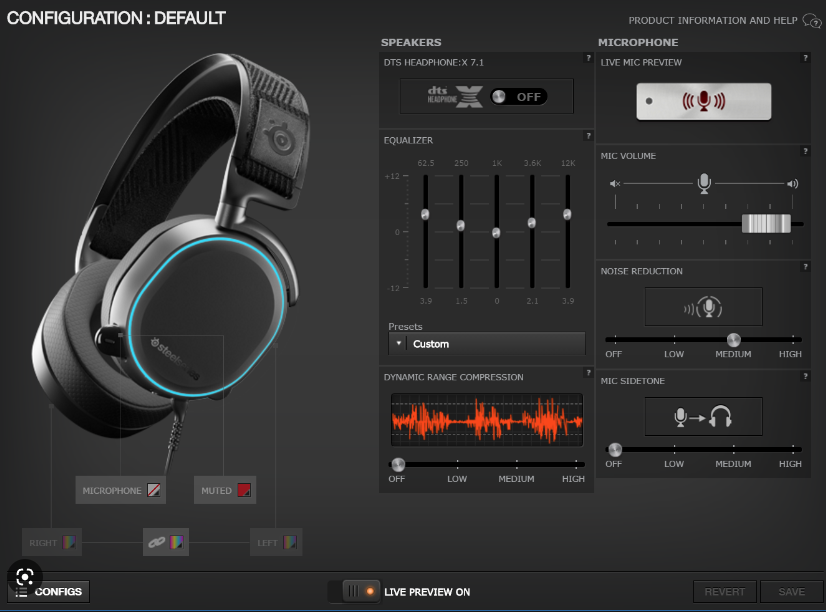This screenshot has width=826, height=612.
Task: Set mic sidetone to MEDIUM
Action: (x=733, y=463)
